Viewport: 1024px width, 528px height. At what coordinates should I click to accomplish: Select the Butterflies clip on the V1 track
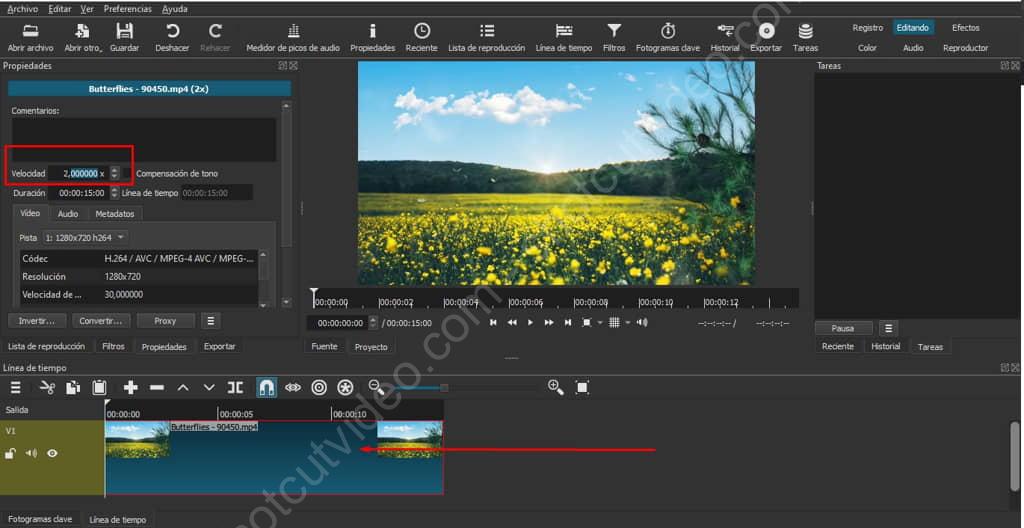click(x=274, y=457)
